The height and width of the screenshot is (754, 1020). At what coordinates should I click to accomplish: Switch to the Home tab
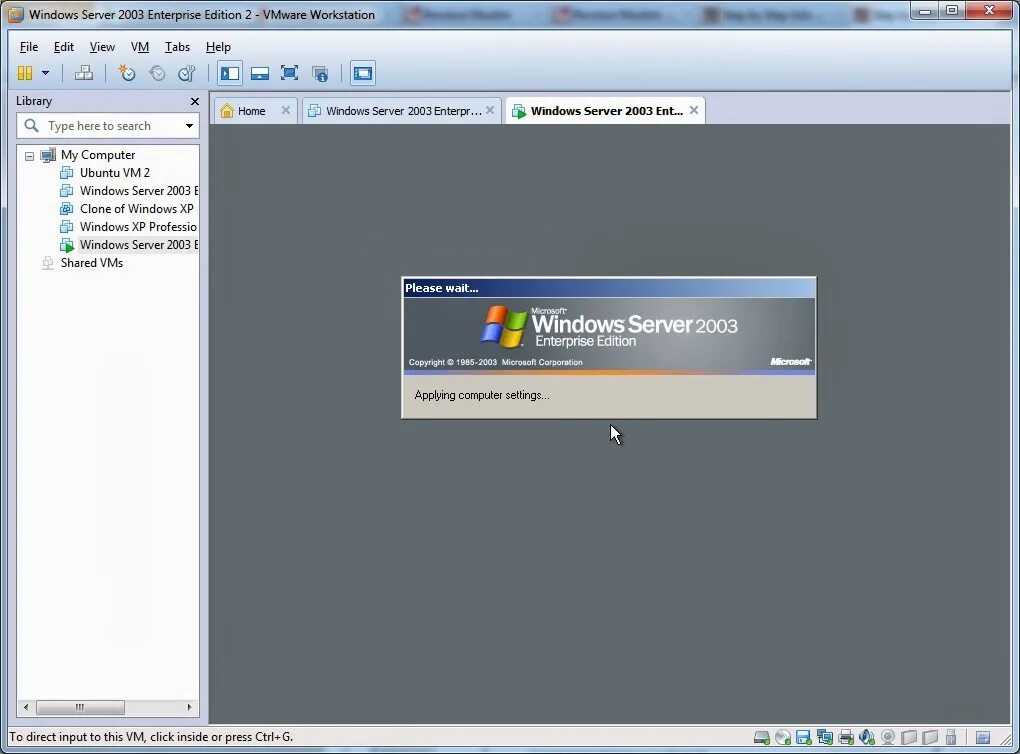(x=251, y=111)
